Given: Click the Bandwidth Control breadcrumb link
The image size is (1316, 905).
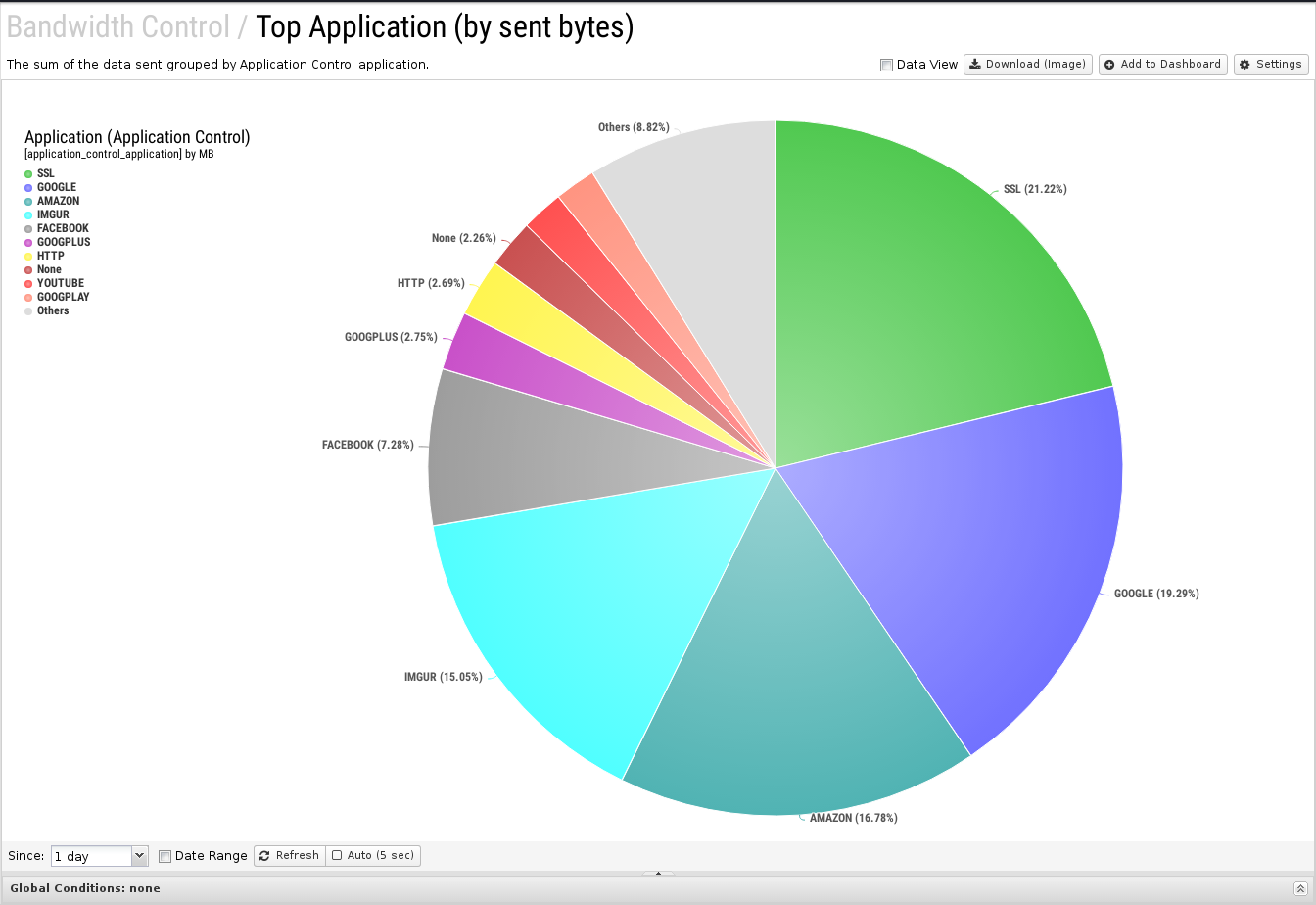Looking at the screenshot, I should pyautogui.click(x=117, y=27).
